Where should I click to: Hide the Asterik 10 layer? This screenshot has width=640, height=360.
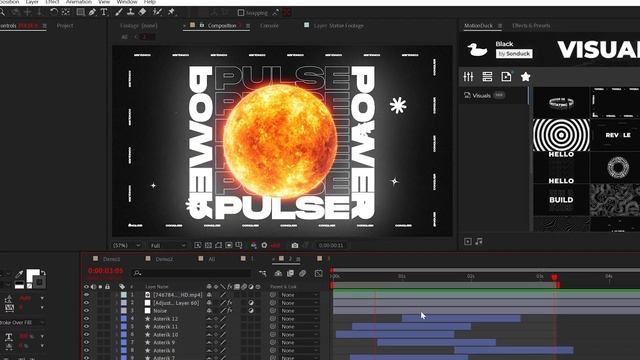pos(86,334)
